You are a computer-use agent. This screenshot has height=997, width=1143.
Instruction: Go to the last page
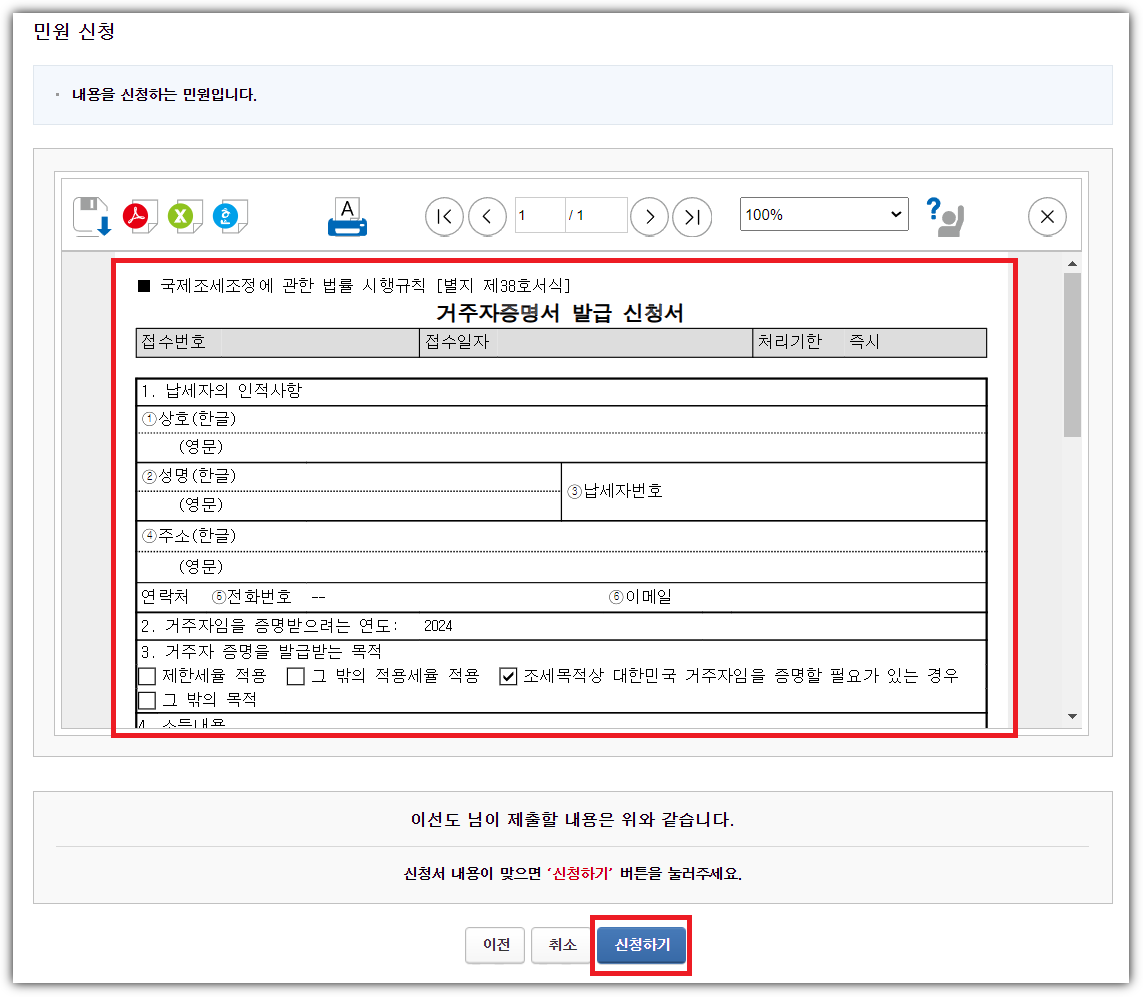pos(693,216)
